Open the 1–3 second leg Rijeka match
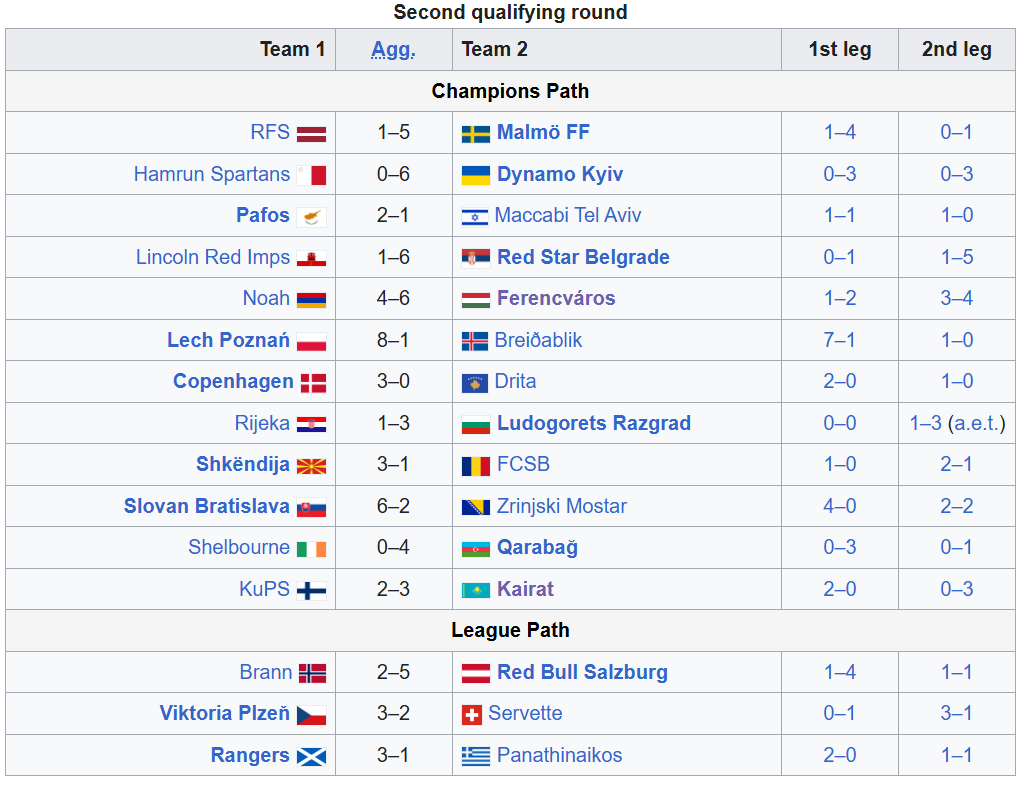Viewport: 1025px width, 787px height. point(925,423)
